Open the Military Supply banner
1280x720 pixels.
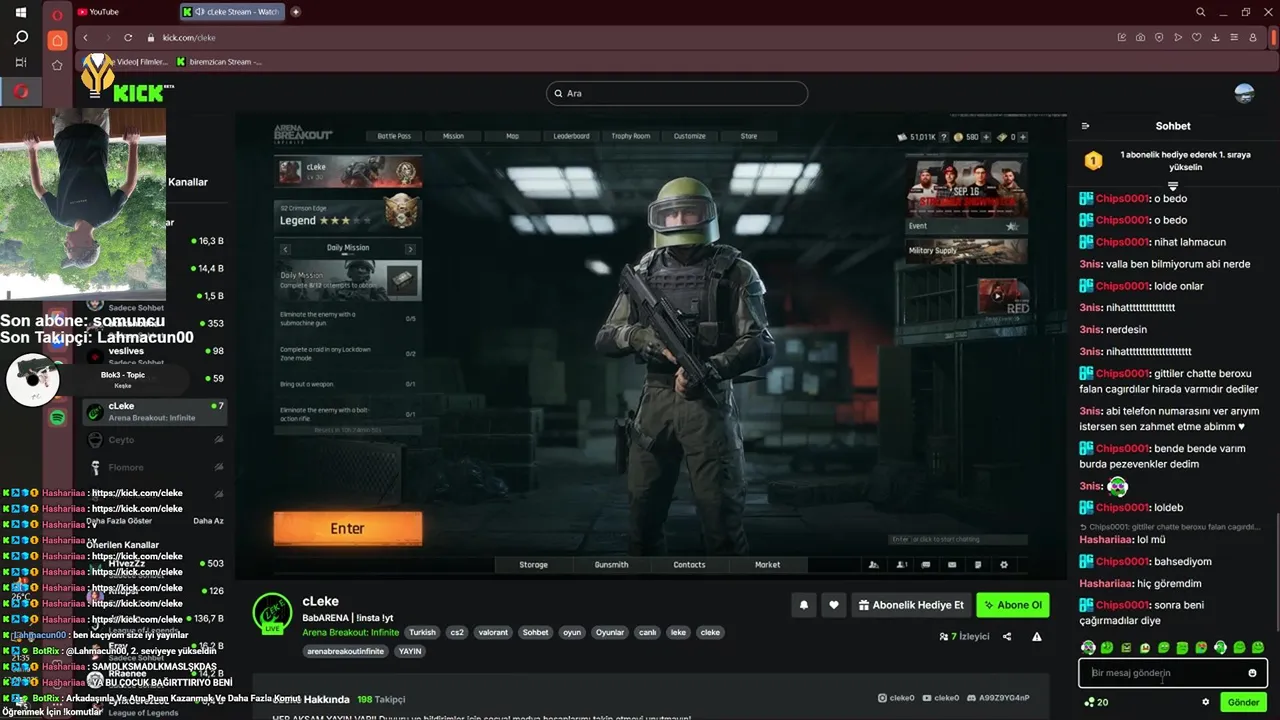point(966,250)
